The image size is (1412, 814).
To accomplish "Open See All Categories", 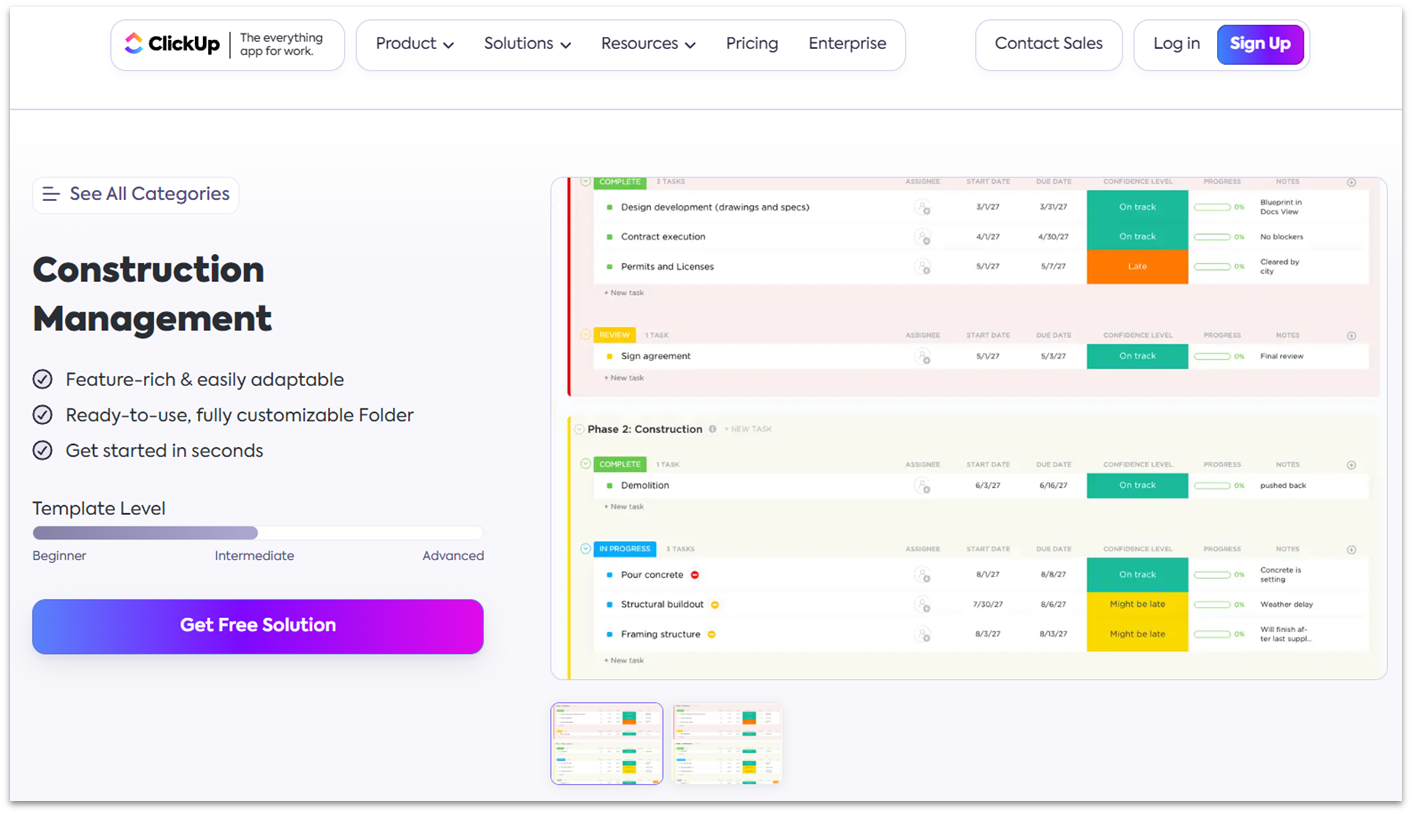I will (x=136, y=194).
